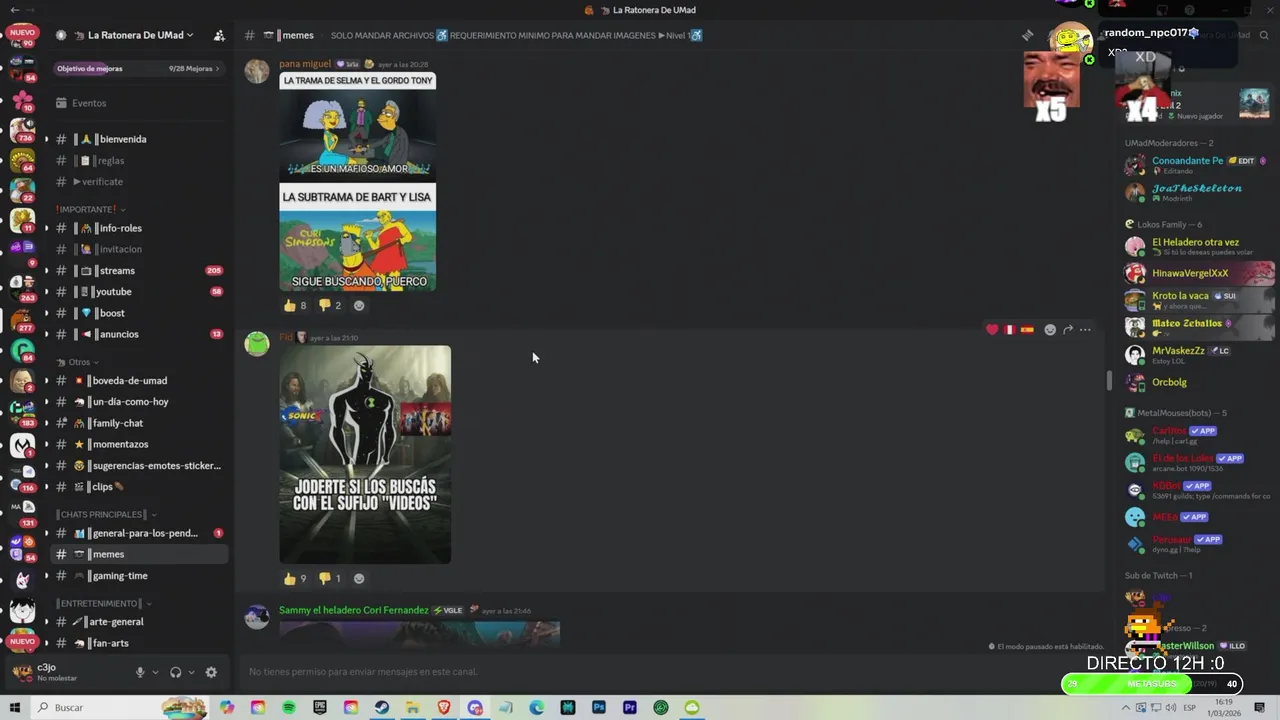This screenshot has height=720, width=1280.
Task: Open more options on Fid's message
Action: coord(1085,329)
